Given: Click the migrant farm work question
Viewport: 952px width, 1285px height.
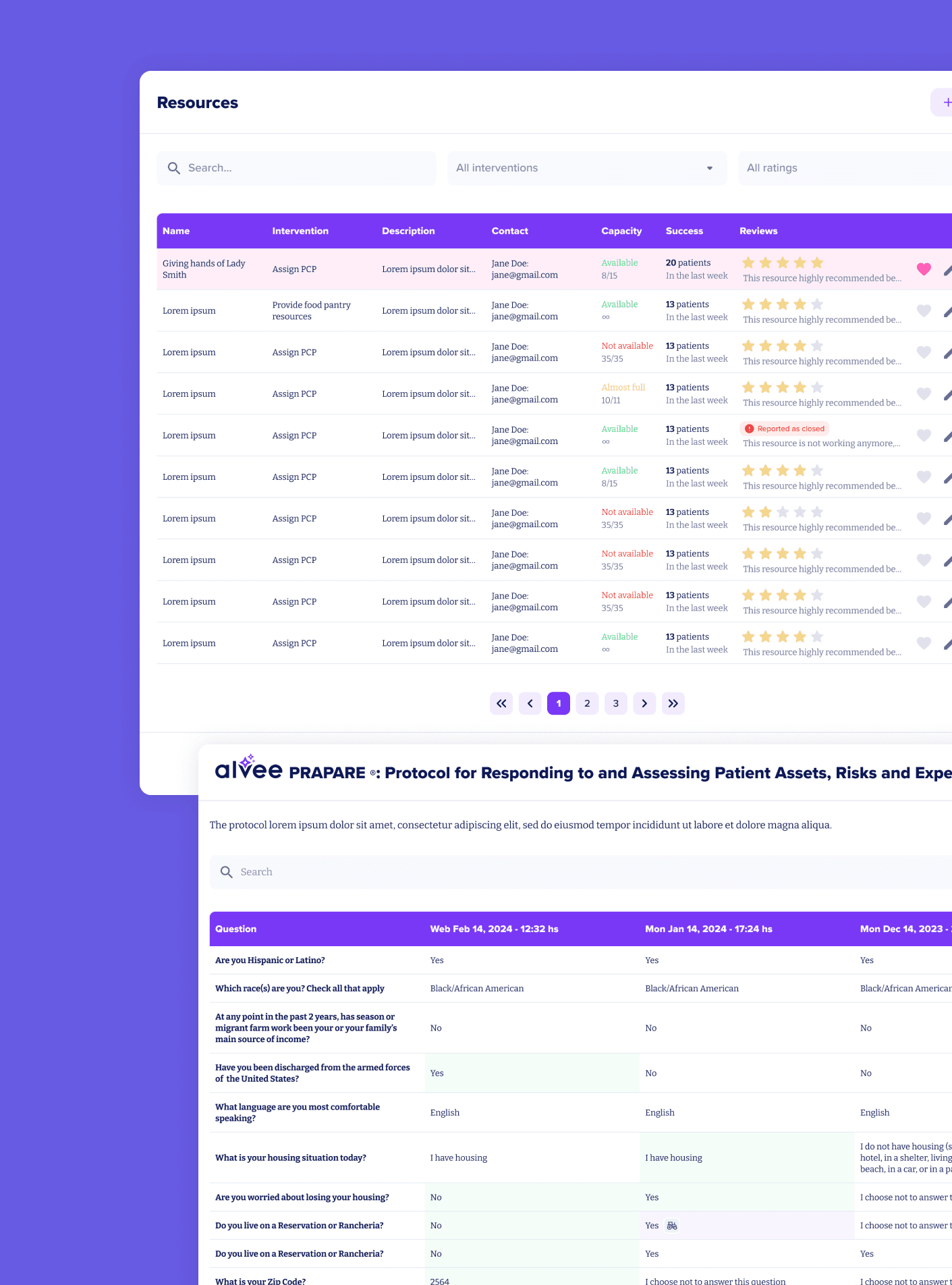Looking at the screenshot, I should [x=306, y=1028].
